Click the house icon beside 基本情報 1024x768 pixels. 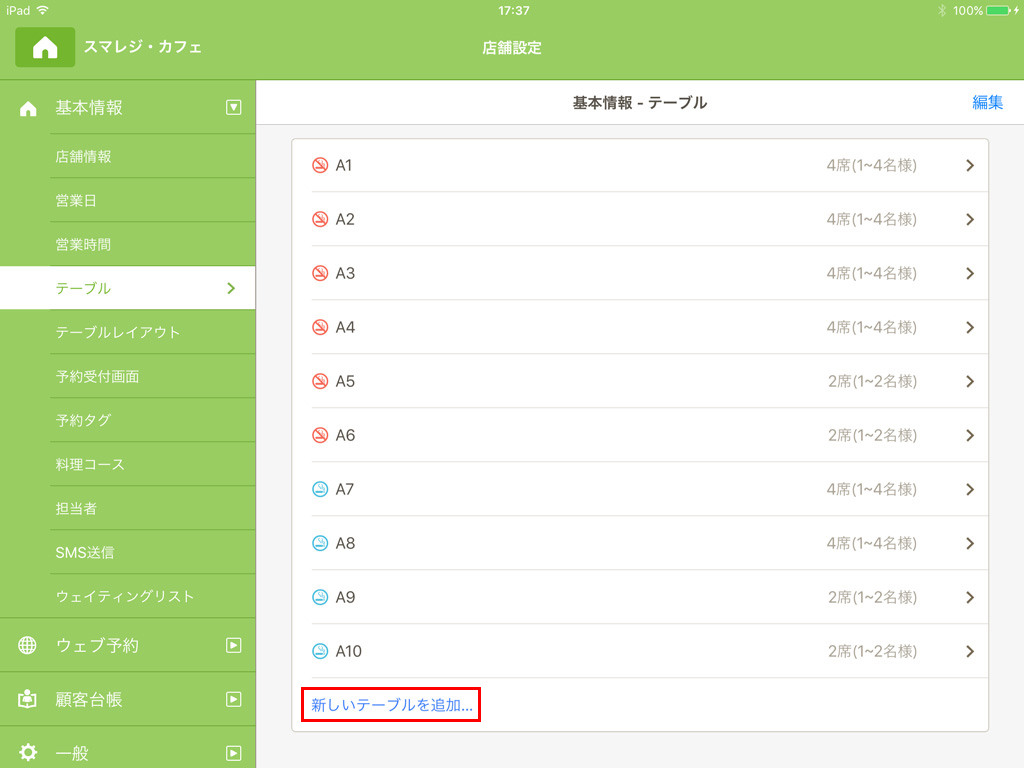pyautogui.click(x=28, y=108)
